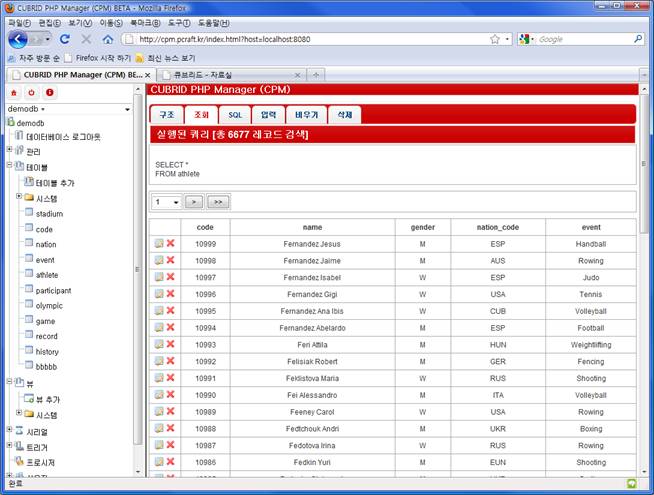Delete row 10993 Feri Attila
This screenshot has height=495, width=654.
pyautogui.click(x=170, y=344)
